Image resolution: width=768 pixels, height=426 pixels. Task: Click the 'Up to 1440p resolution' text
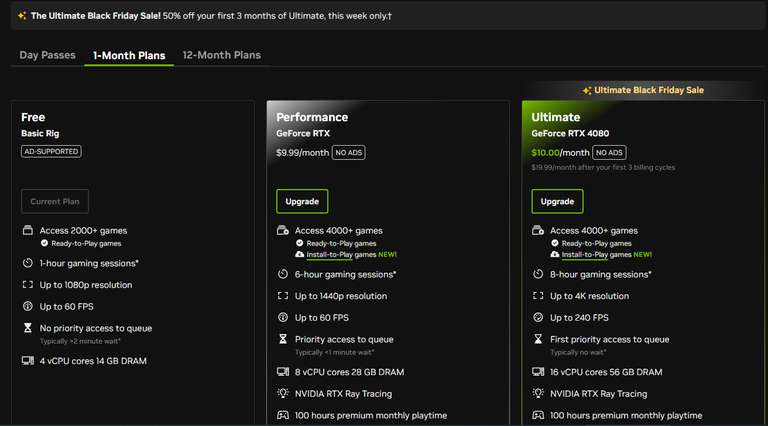coord(341,296)
